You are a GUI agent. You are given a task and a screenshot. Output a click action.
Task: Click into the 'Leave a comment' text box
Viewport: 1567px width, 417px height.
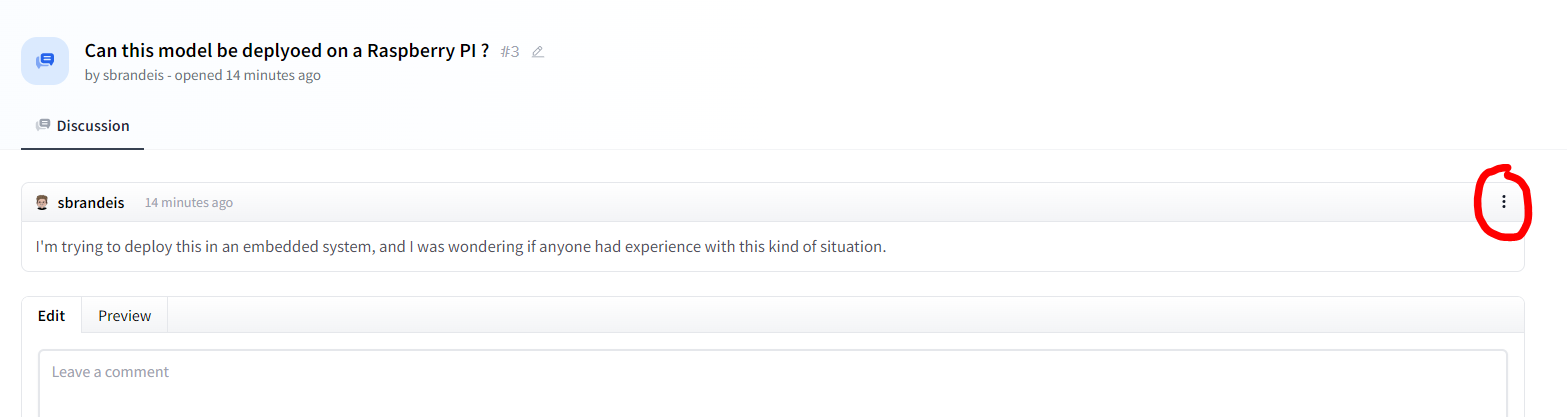pyautogui.click(x=772, y=383)
